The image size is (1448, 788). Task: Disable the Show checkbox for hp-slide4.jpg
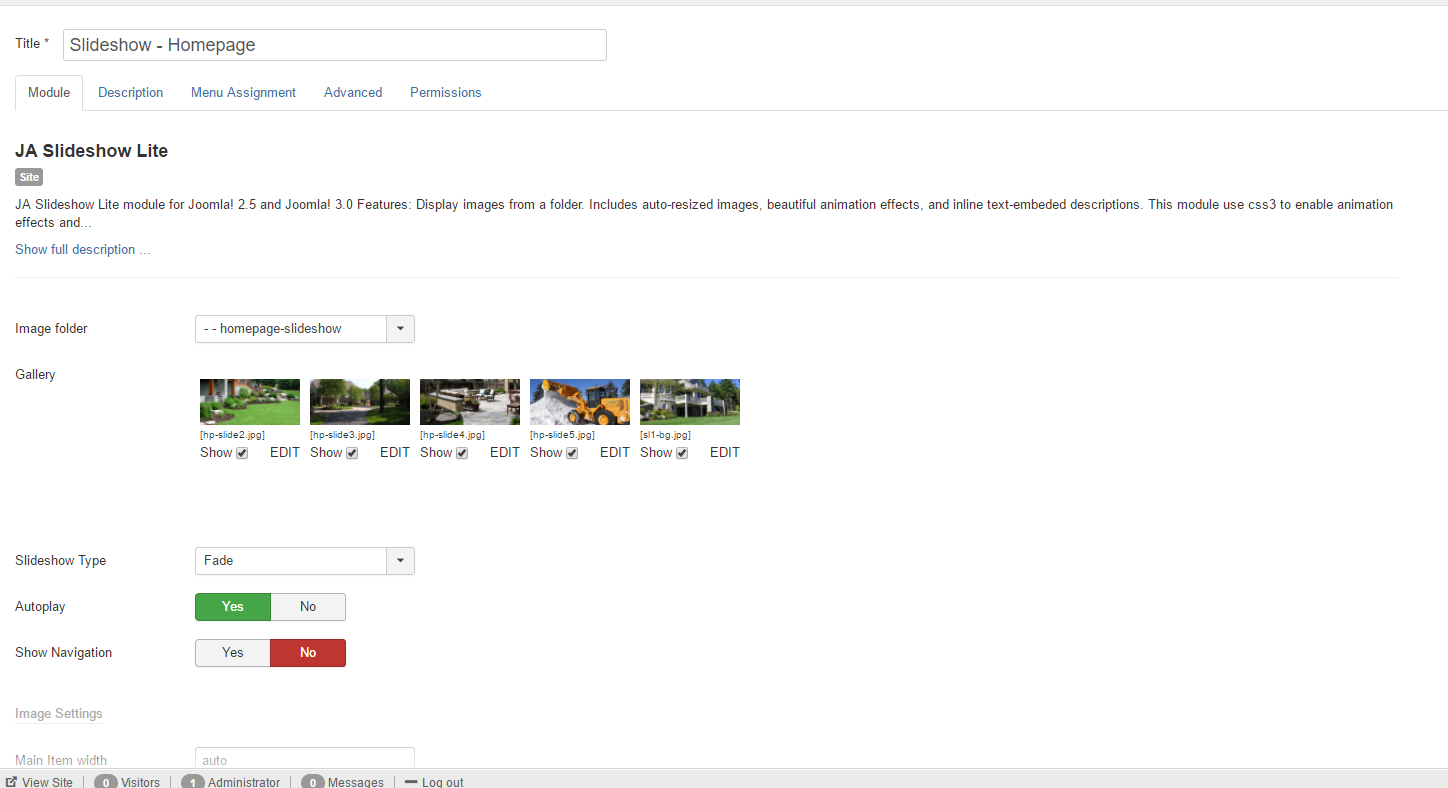tap(462, 453)
